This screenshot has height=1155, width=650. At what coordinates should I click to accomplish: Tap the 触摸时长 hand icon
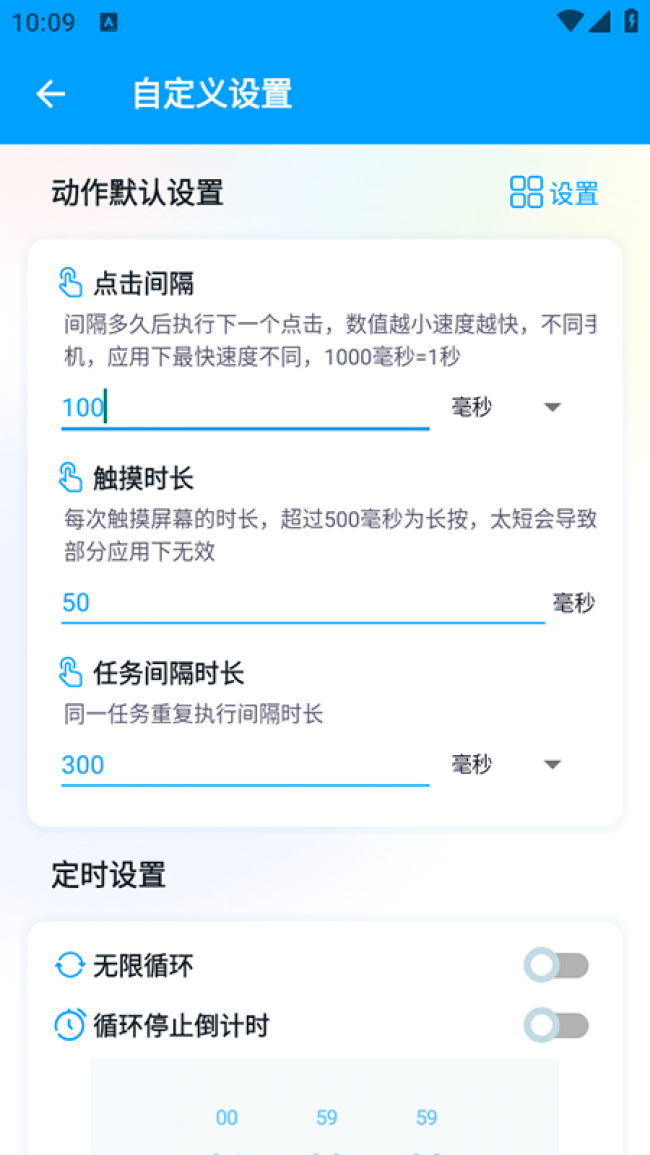71,478
